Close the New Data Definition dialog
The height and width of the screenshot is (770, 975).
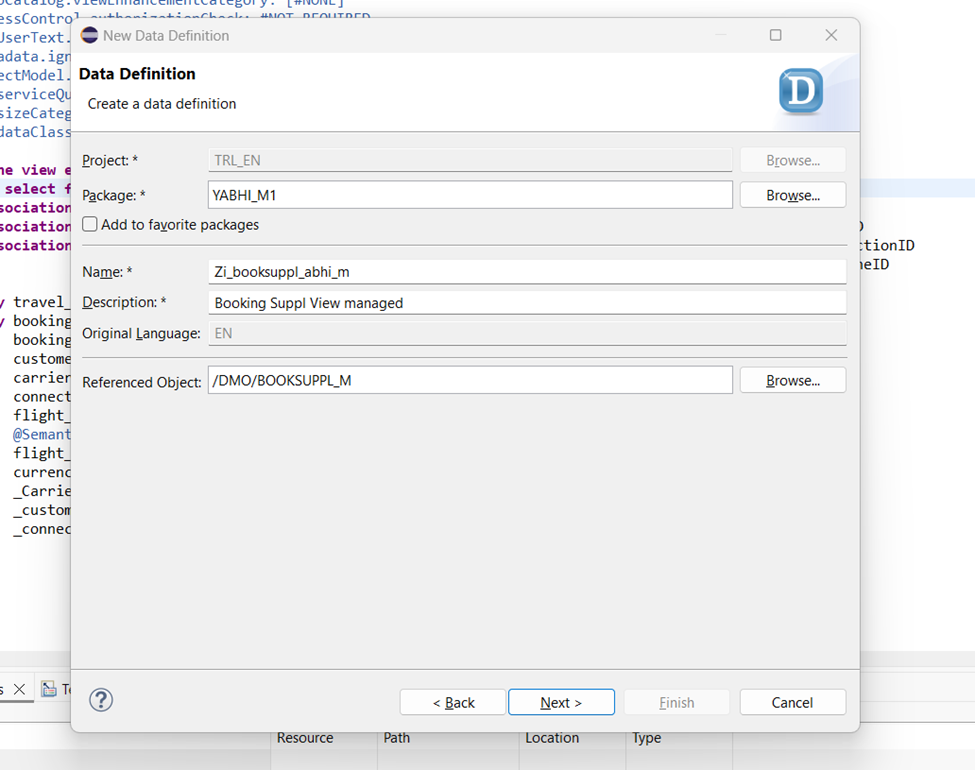[x=831, y=35]
